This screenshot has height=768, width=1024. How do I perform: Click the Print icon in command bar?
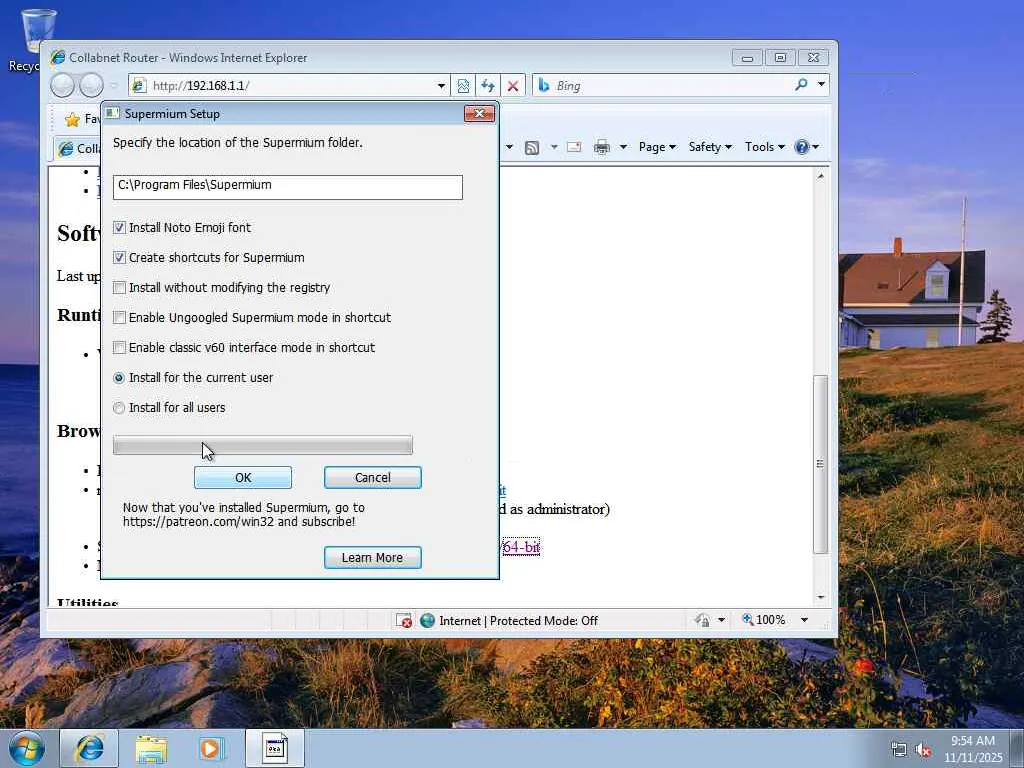click(x=601, y=147)
